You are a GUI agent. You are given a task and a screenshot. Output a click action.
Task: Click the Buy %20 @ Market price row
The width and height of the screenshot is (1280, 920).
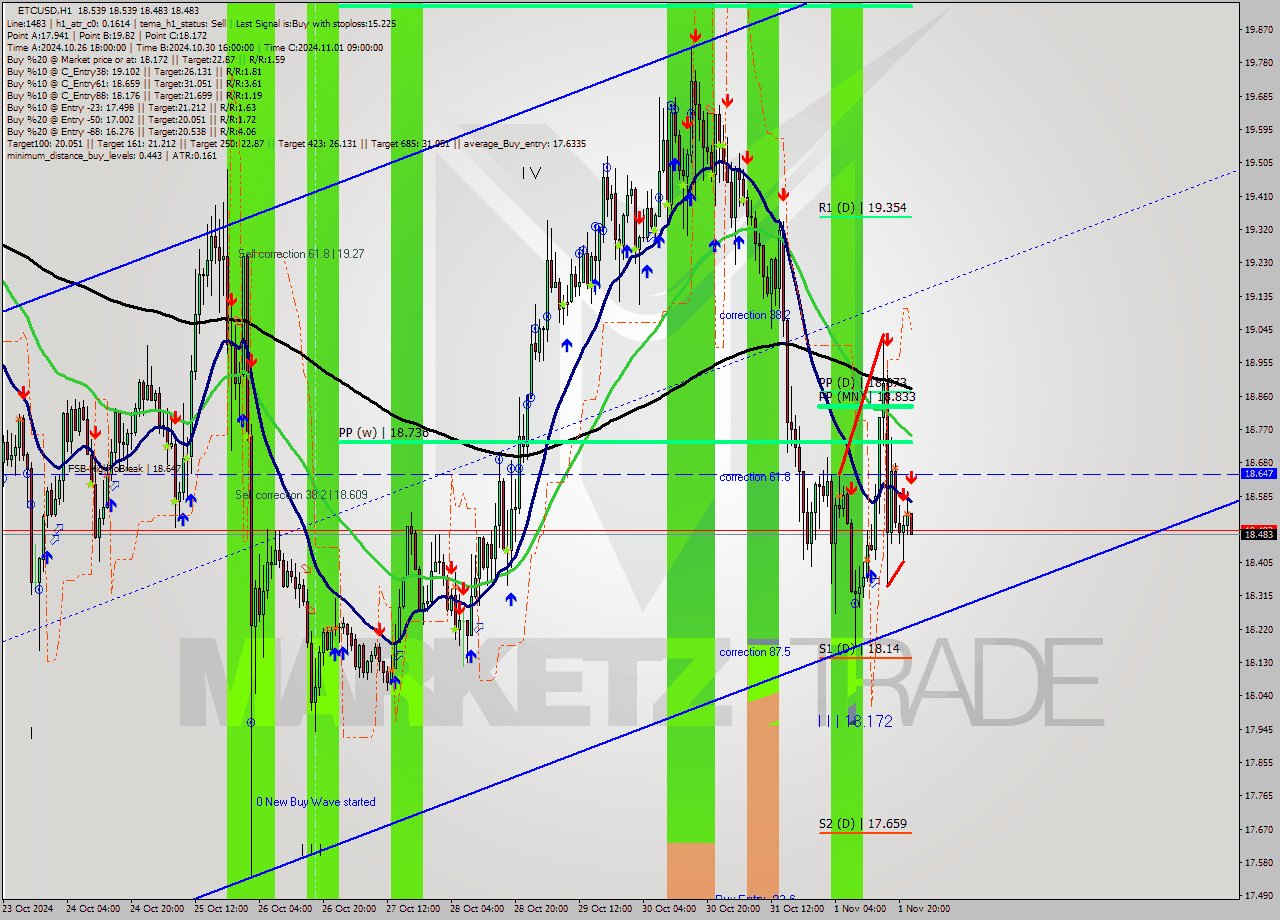tap(145, 59)
